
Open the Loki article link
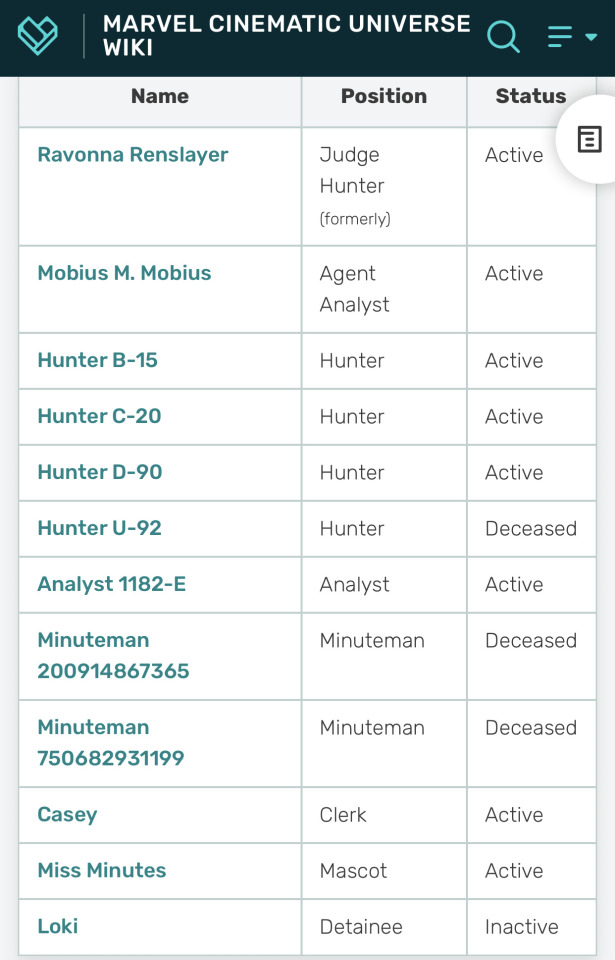tap(57, 926)
